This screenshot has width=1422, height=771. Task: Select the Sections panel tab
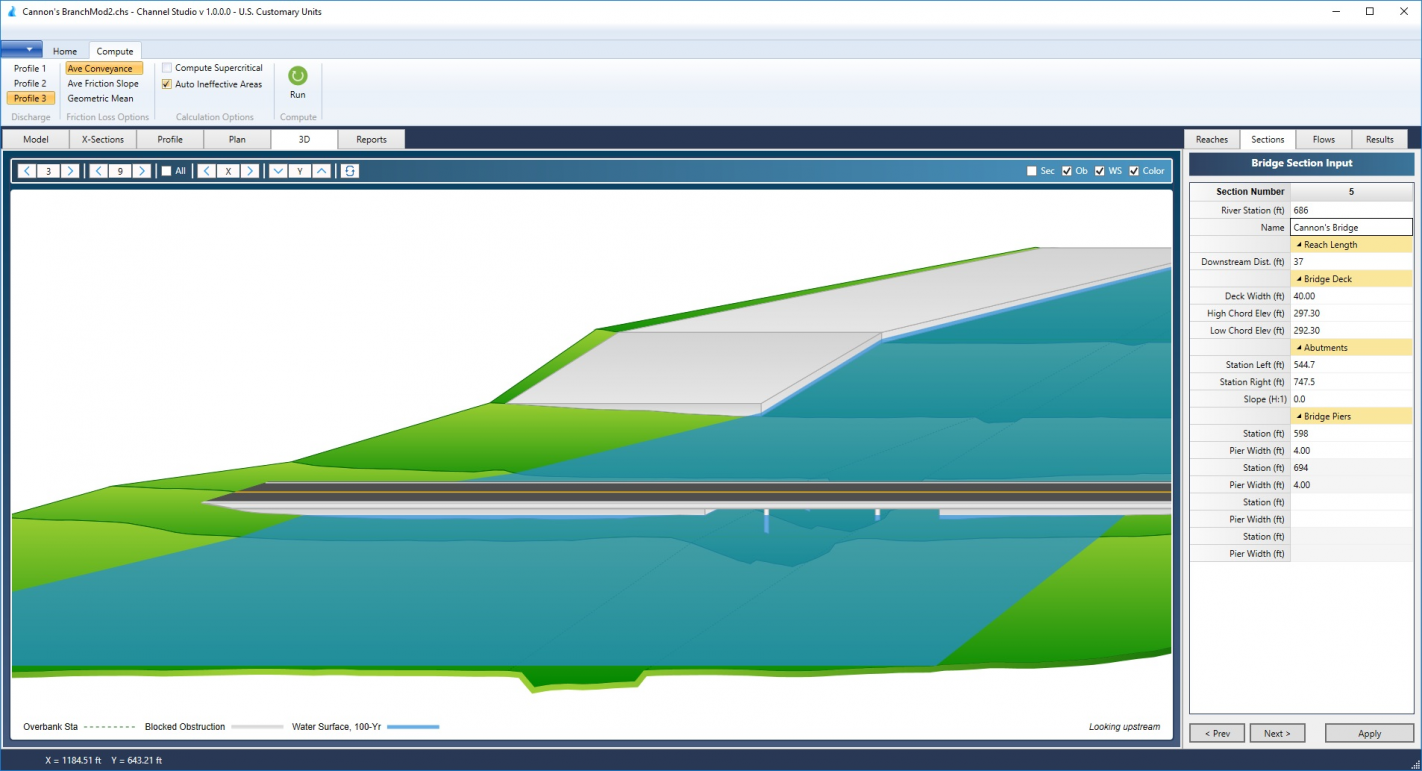[1268, 139]
